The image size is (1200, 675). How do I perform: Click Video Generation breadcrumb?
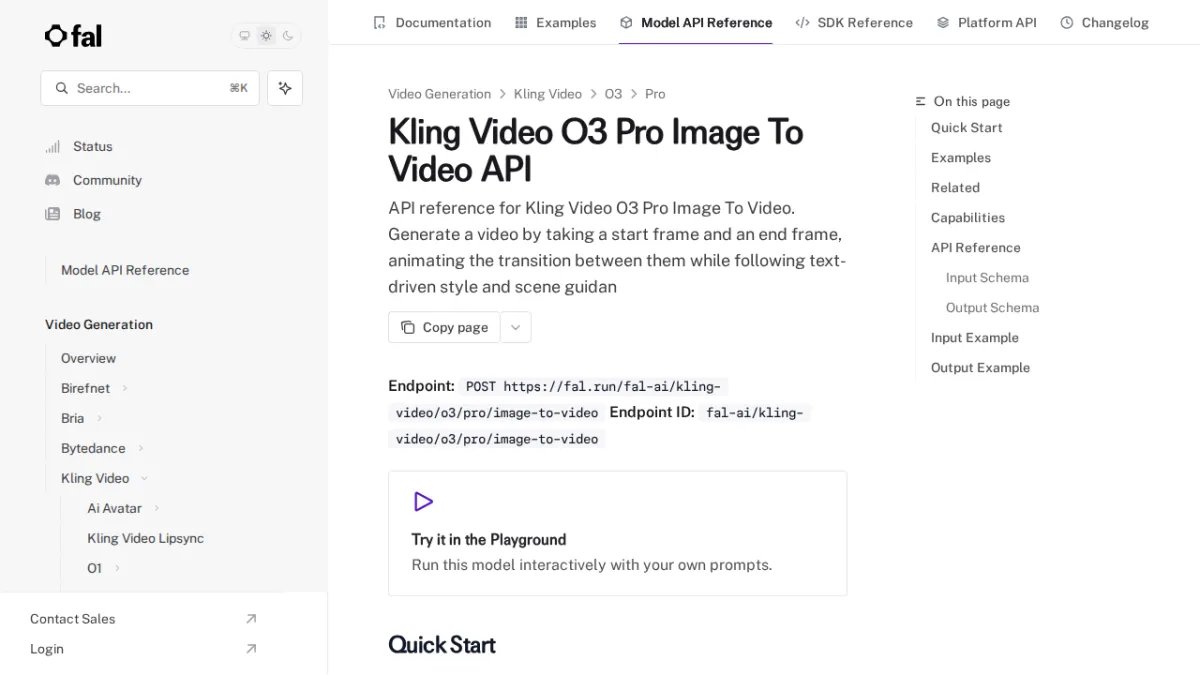pos(439,94)
